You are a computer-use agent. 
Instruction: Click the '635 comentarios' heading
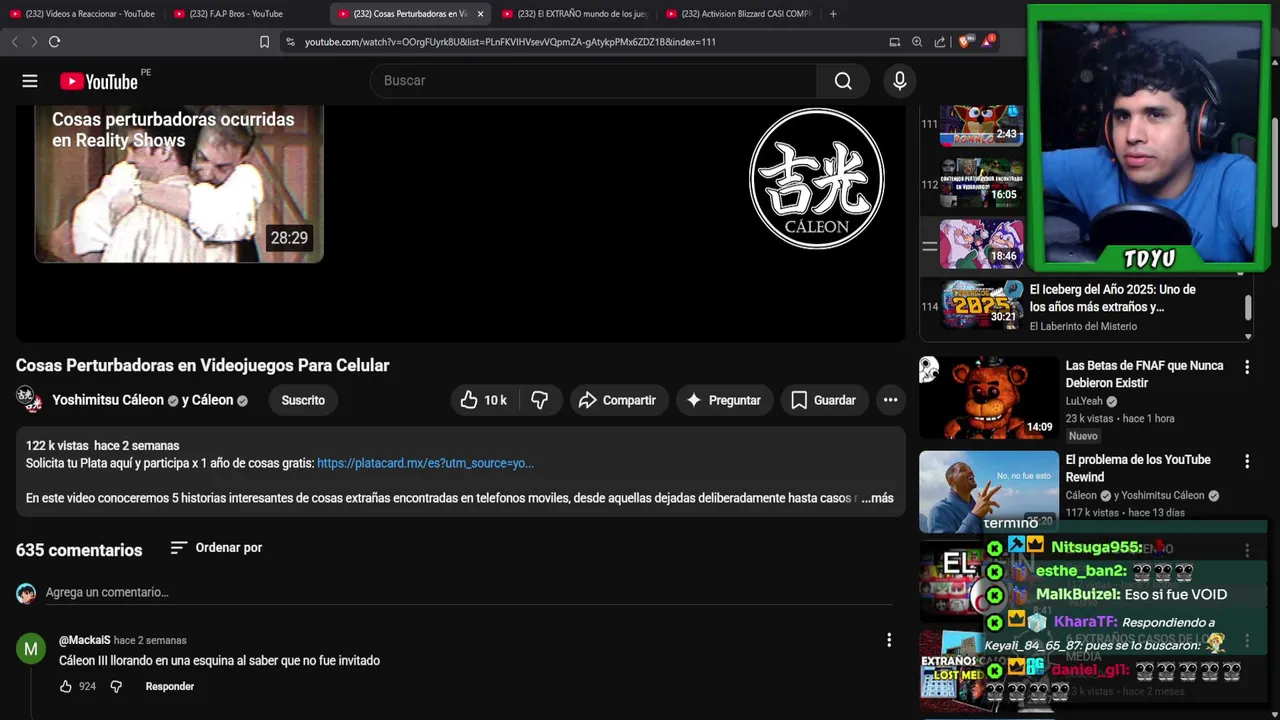tap(79, 550)
